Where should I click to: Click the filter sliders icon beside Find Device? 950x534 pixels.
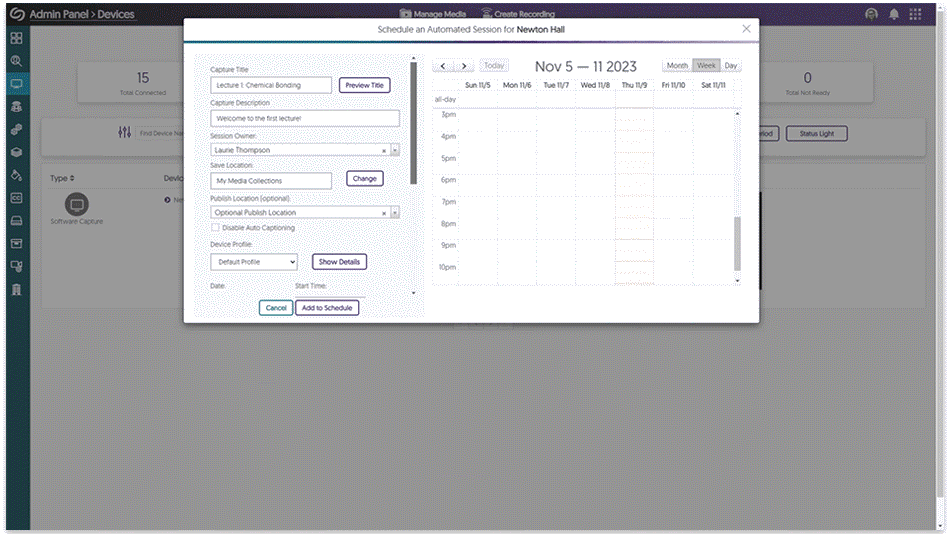[x=124, y=132]
